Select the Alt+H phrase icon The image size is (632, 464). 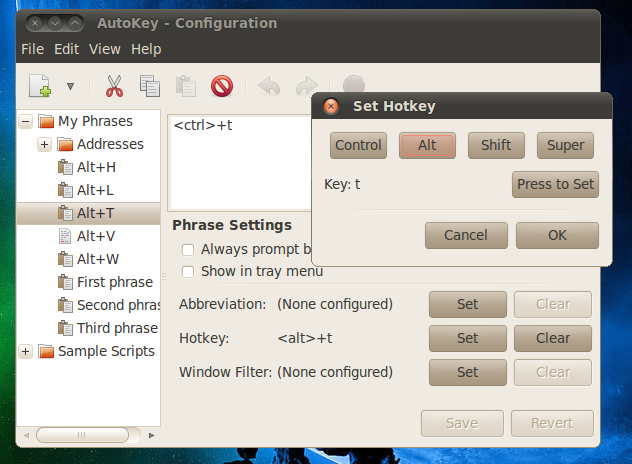(65, 167)
